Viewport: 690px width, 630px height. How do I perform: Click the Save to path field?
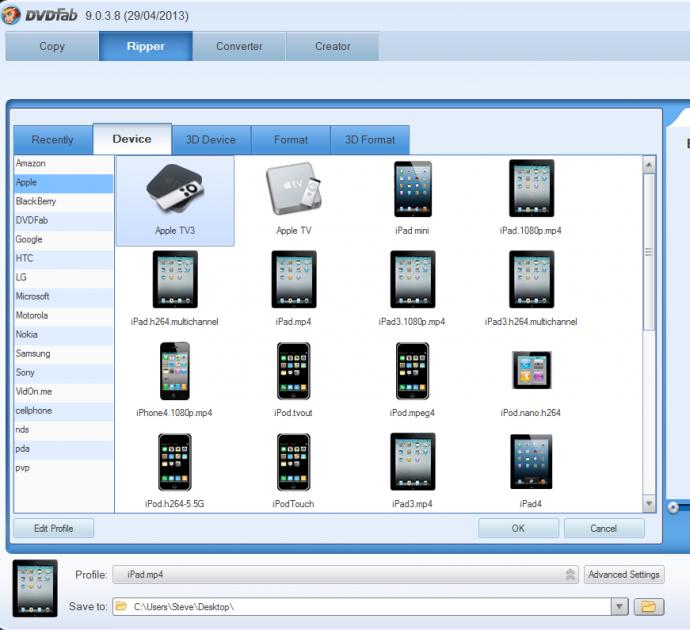(x=362, y=607)
